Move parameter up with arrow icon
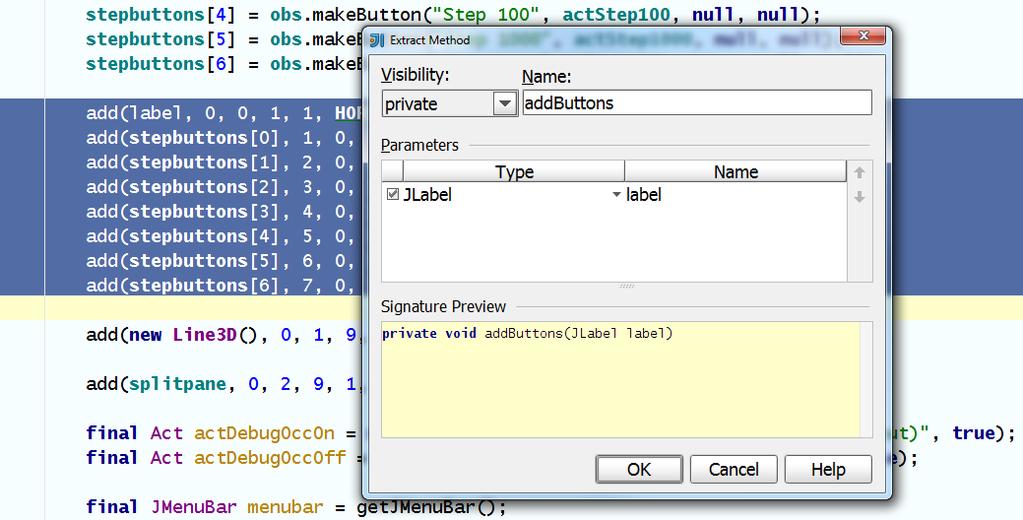Image resolution: width=1023 pixels, height=520 pixels. (x=859, y=172)
